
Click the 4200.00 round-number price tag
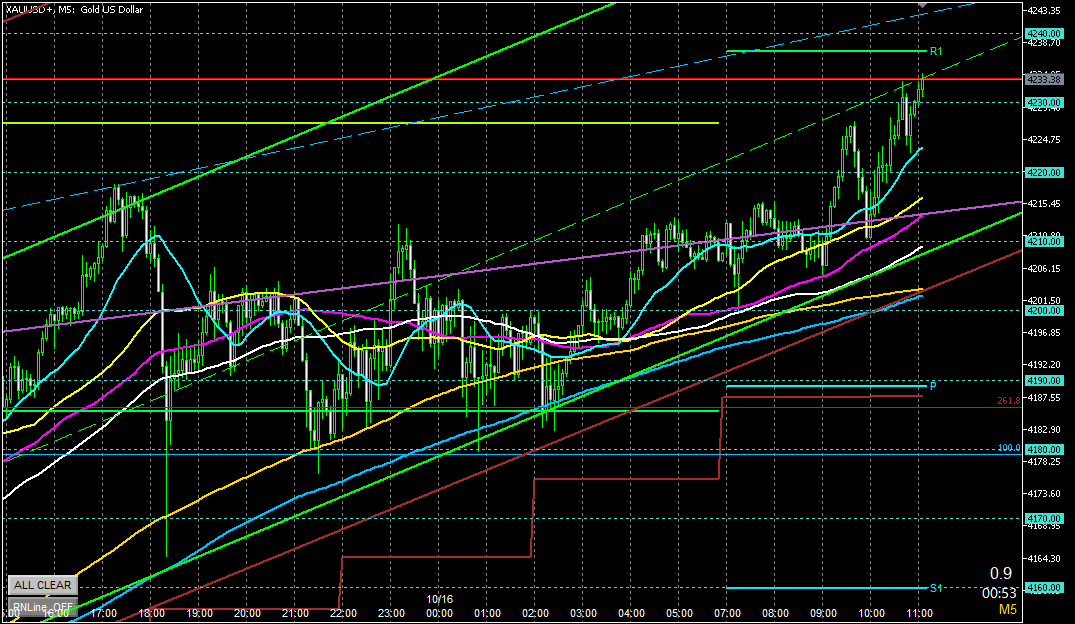[x=1042, y=310]
